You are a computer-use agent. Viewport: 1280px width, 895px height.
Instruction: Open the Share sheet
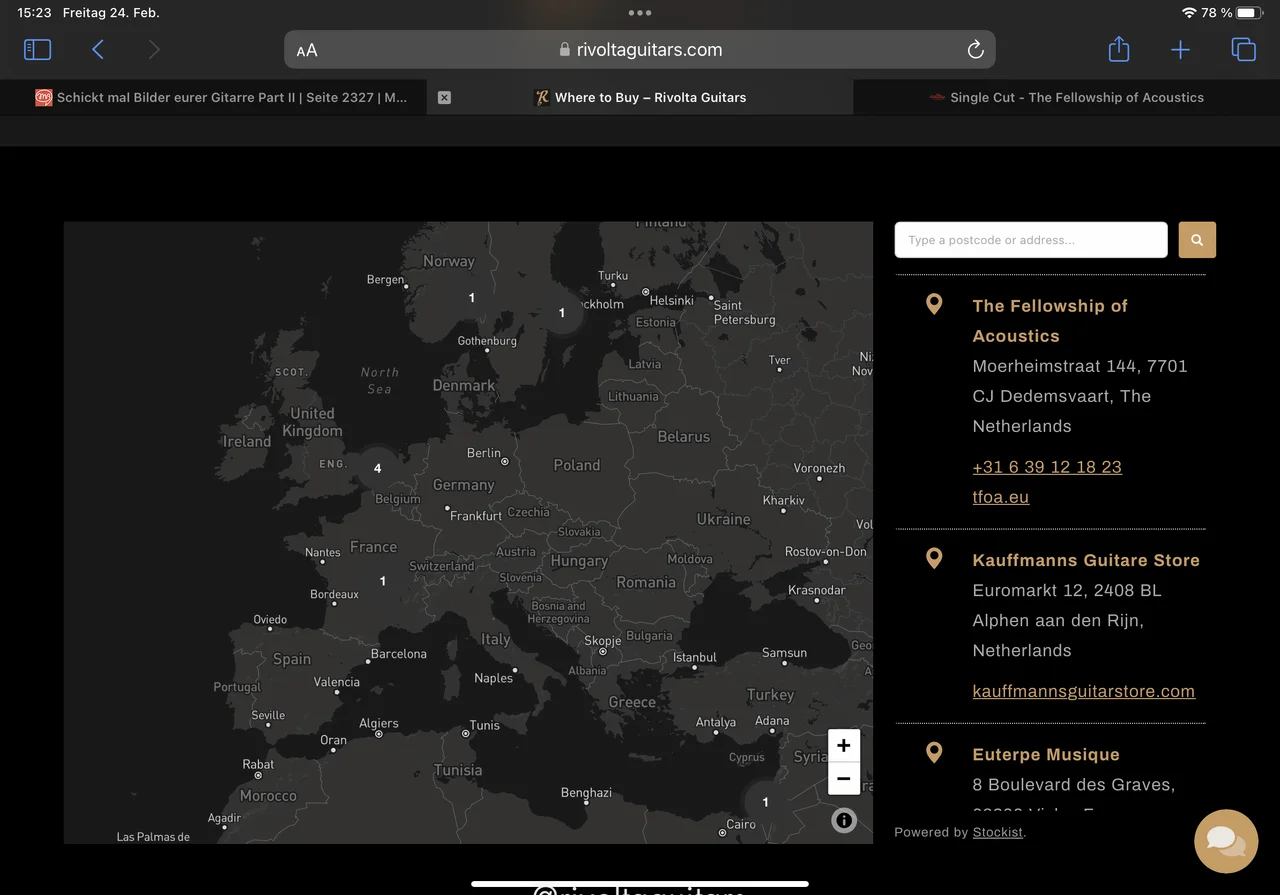[1119, 49]
